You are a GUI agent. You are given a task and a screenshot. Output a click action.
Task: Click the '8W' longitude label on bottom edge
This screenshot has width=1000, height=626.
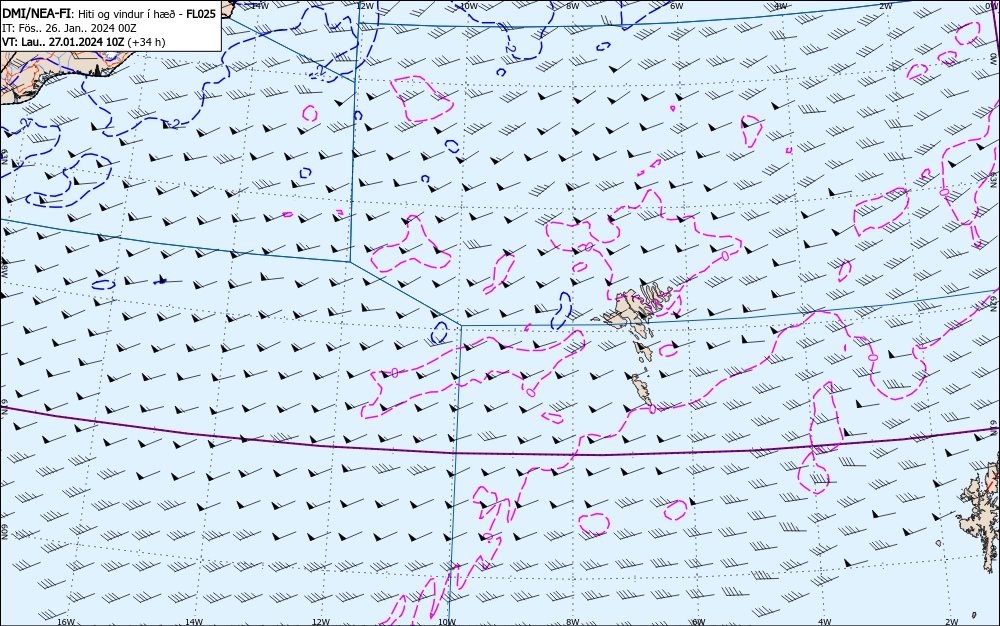pos(573,622)
